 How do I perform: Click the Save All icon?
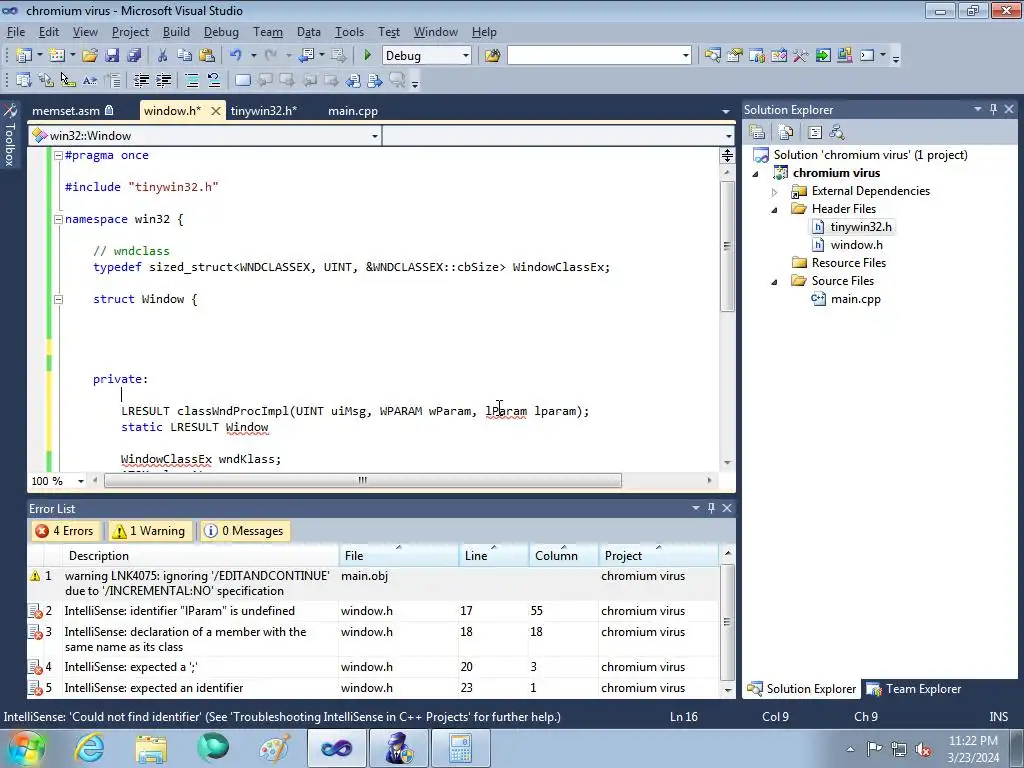[134, 56]
